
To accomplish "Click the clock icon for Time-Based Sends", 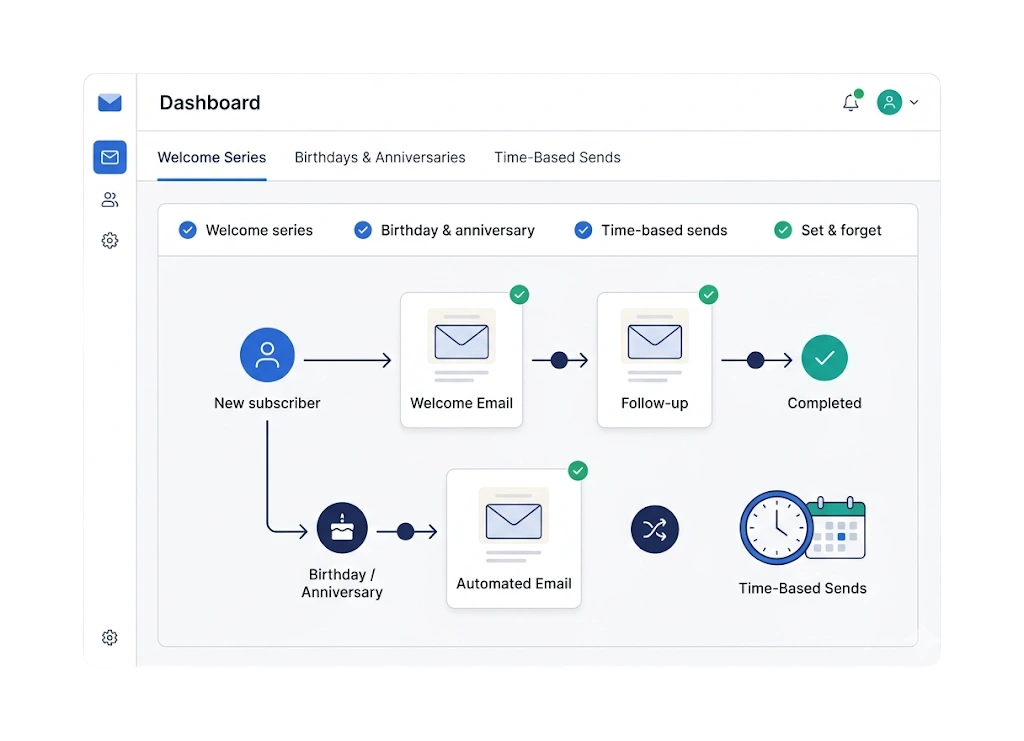I will tap(776, 528).
